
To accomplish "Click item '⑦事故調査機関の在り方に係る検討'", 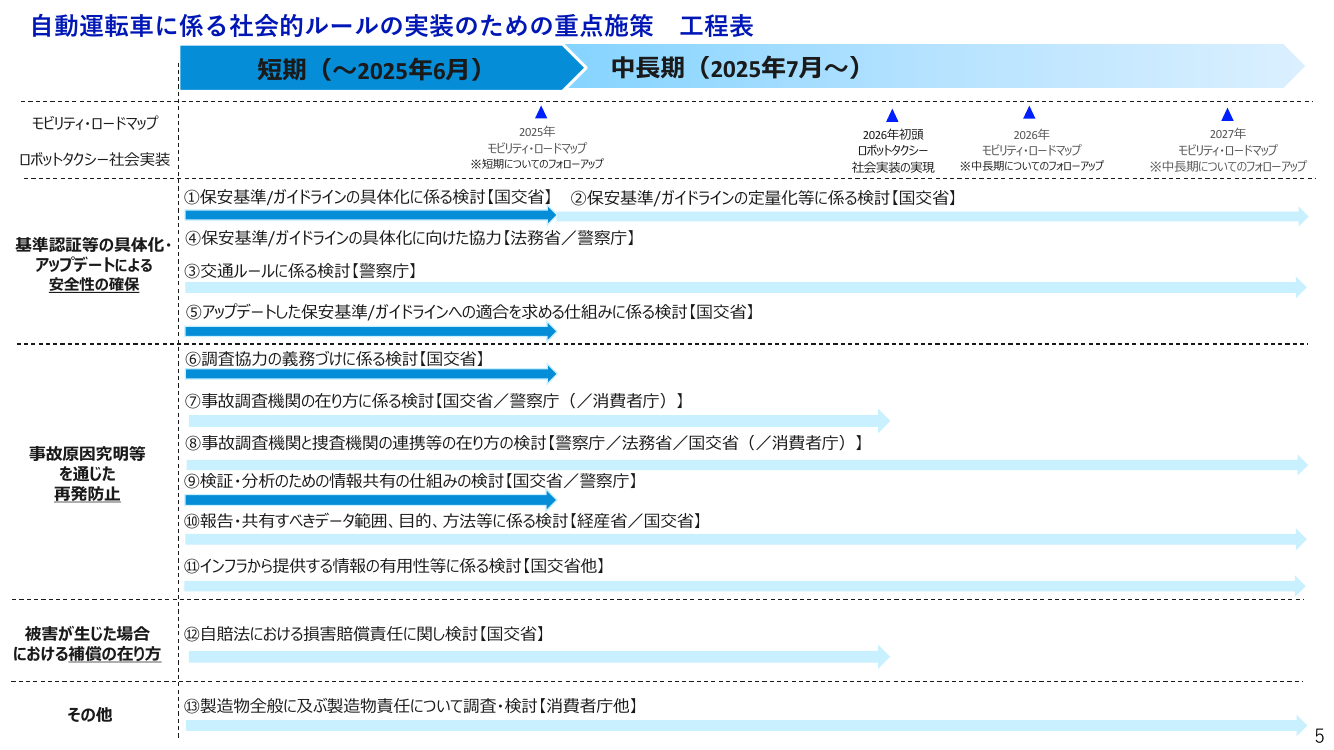I will click(435, 401).
